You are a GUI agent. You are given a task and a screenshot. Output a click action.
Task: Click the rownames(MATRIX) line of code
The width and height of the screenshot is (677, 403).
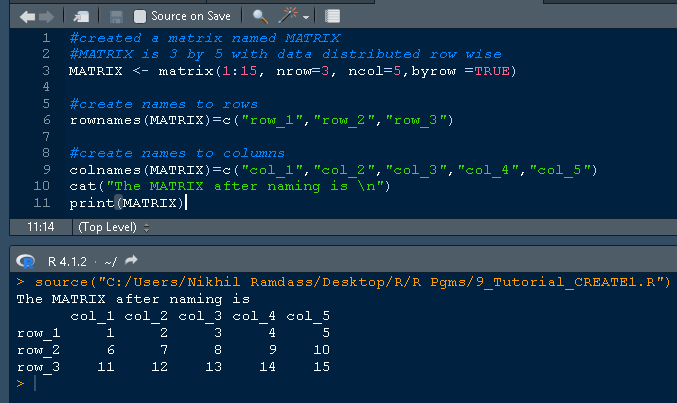click(x=261, y=120)
